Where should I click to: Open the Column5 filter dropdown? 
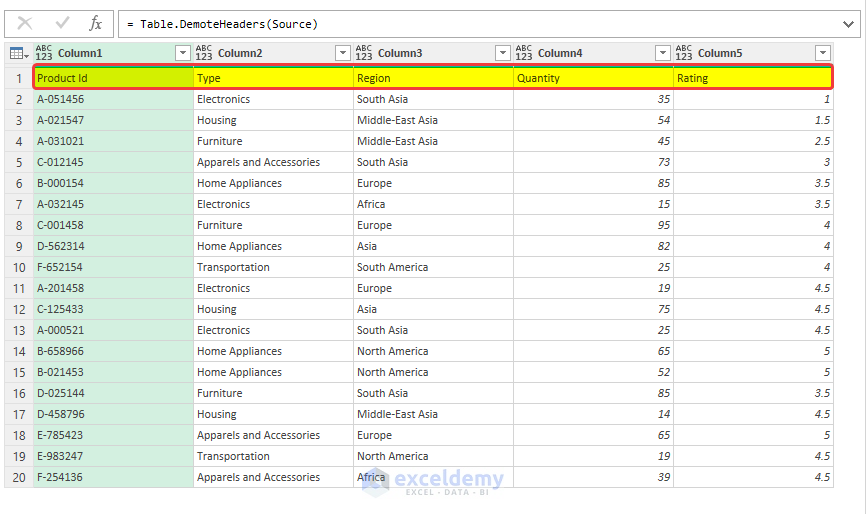(823, 53)
